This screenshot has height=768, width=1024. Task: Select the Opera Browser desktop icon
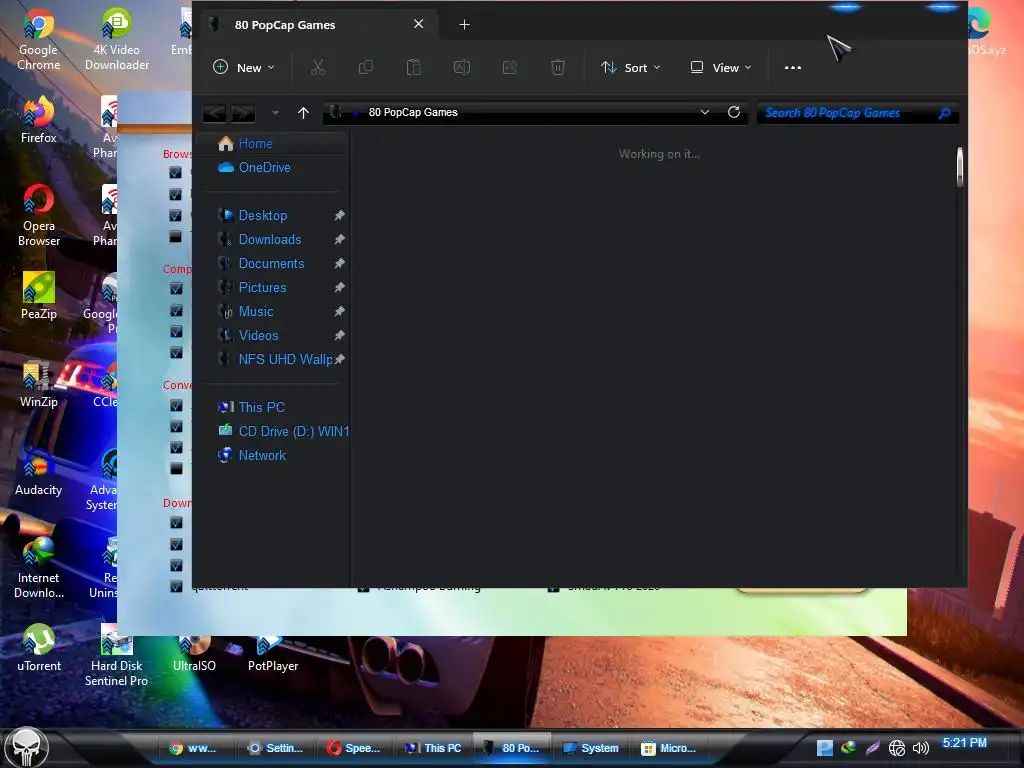[39, 216]
